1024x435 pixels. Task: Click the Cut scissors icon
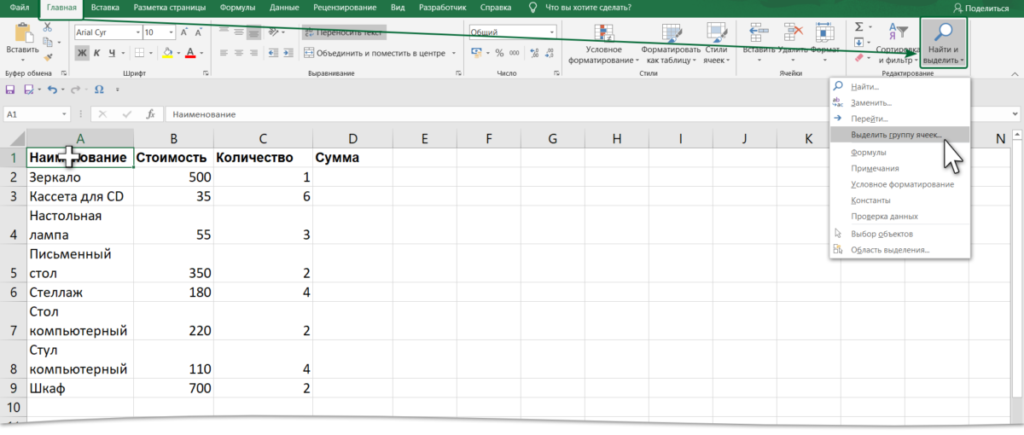(47, 27)
